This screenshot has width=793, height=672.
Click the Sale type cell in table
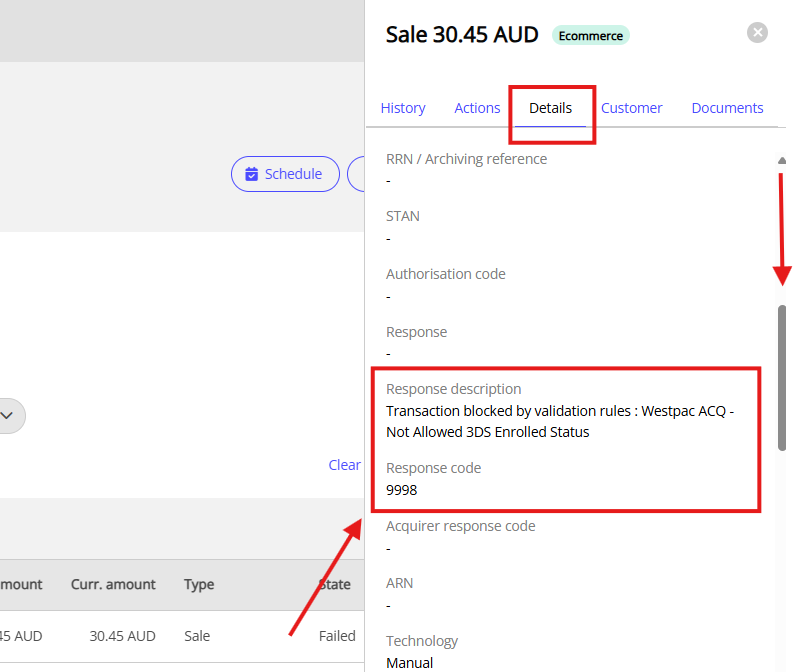[x=197, y=636]
